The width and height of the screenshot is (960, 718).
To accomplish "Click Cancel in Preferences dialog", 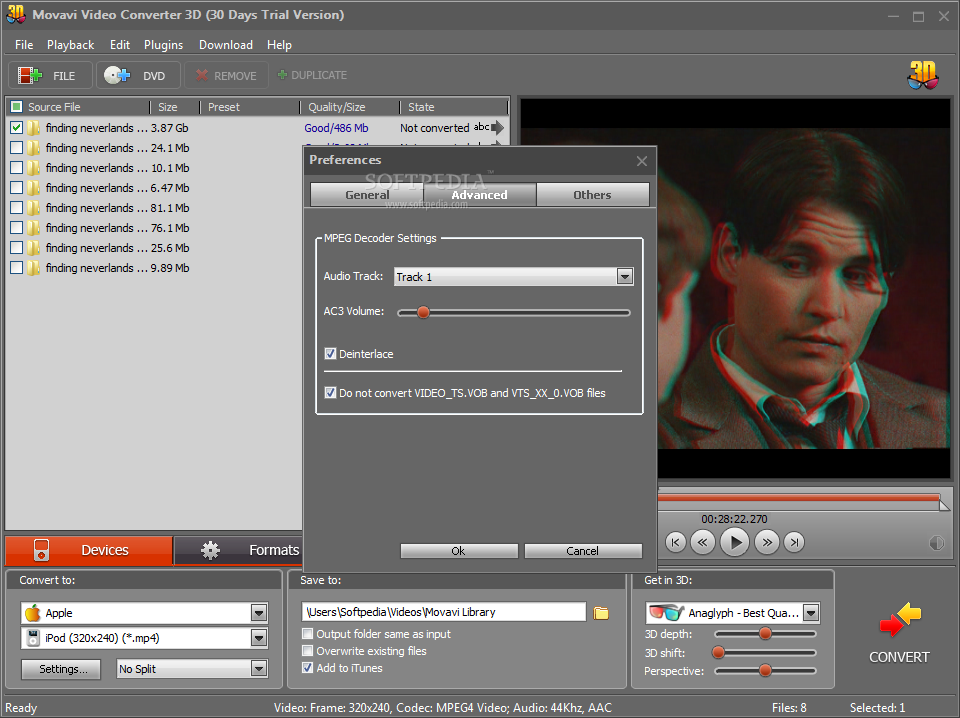I will pyautogui.click(x=583, y=551).
